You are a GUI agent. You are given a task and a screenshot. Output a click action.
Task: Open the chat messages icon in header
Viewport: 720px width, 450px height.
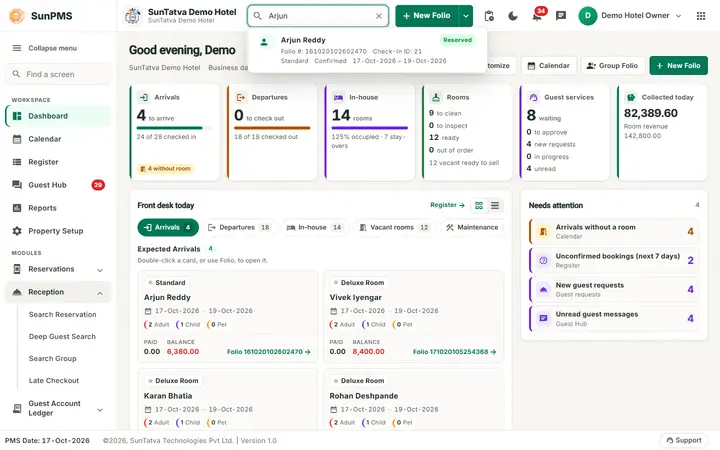[x=561, y=16]
